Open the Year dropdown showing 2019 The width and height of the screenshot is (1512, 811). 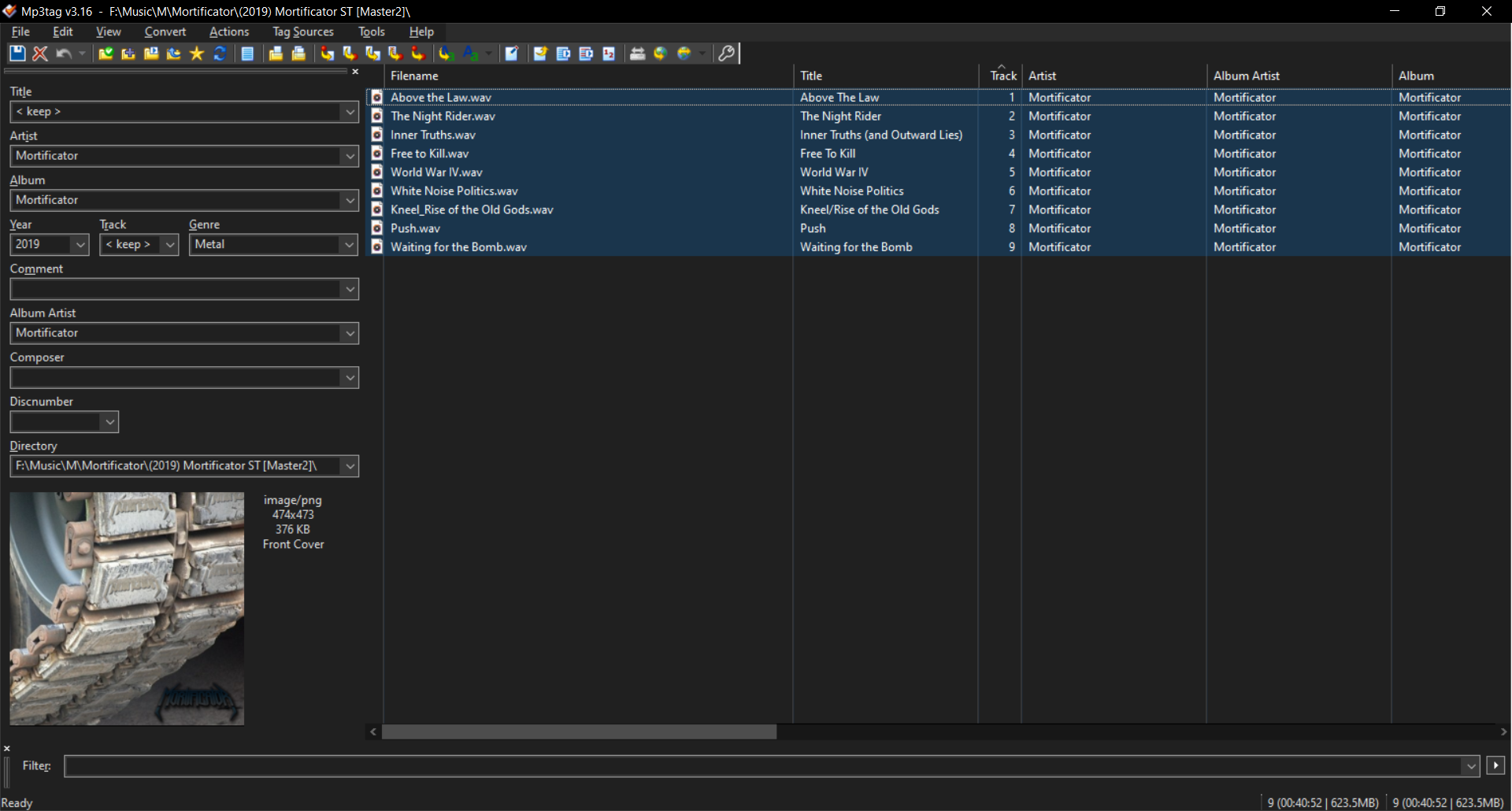coord(80,245)
